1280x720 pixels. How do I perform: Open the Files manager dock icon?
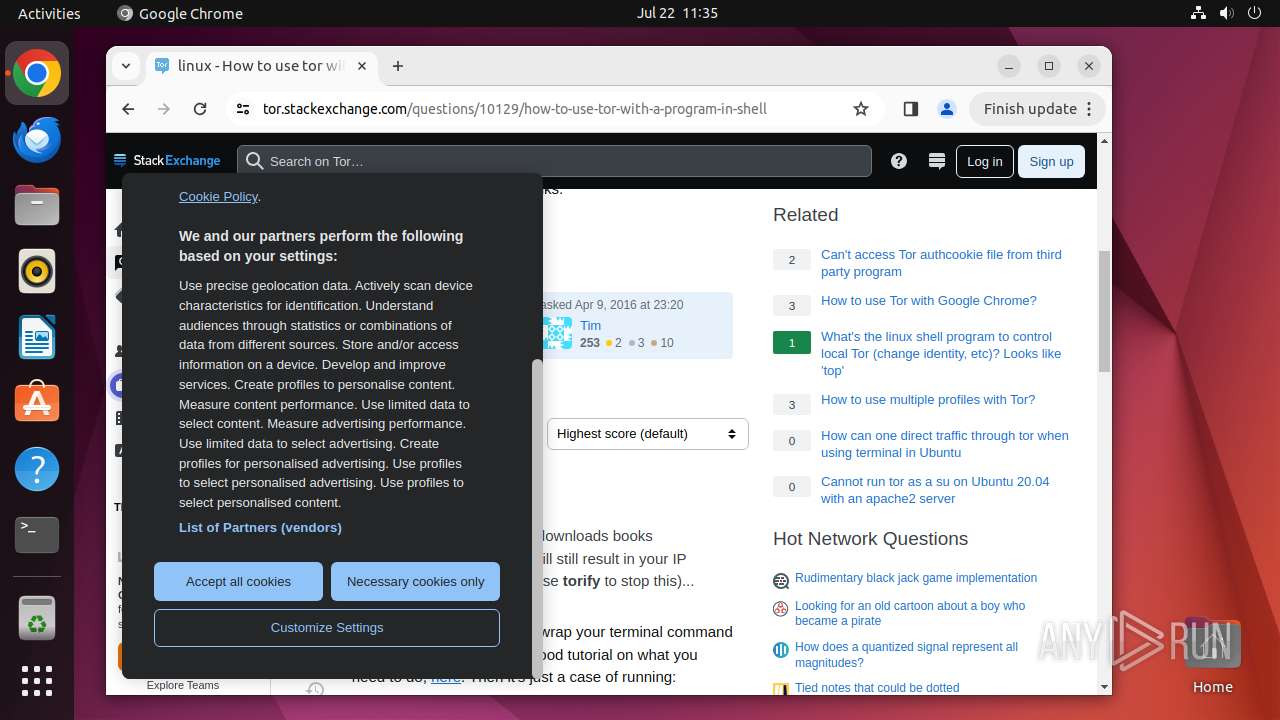point(37,205)
